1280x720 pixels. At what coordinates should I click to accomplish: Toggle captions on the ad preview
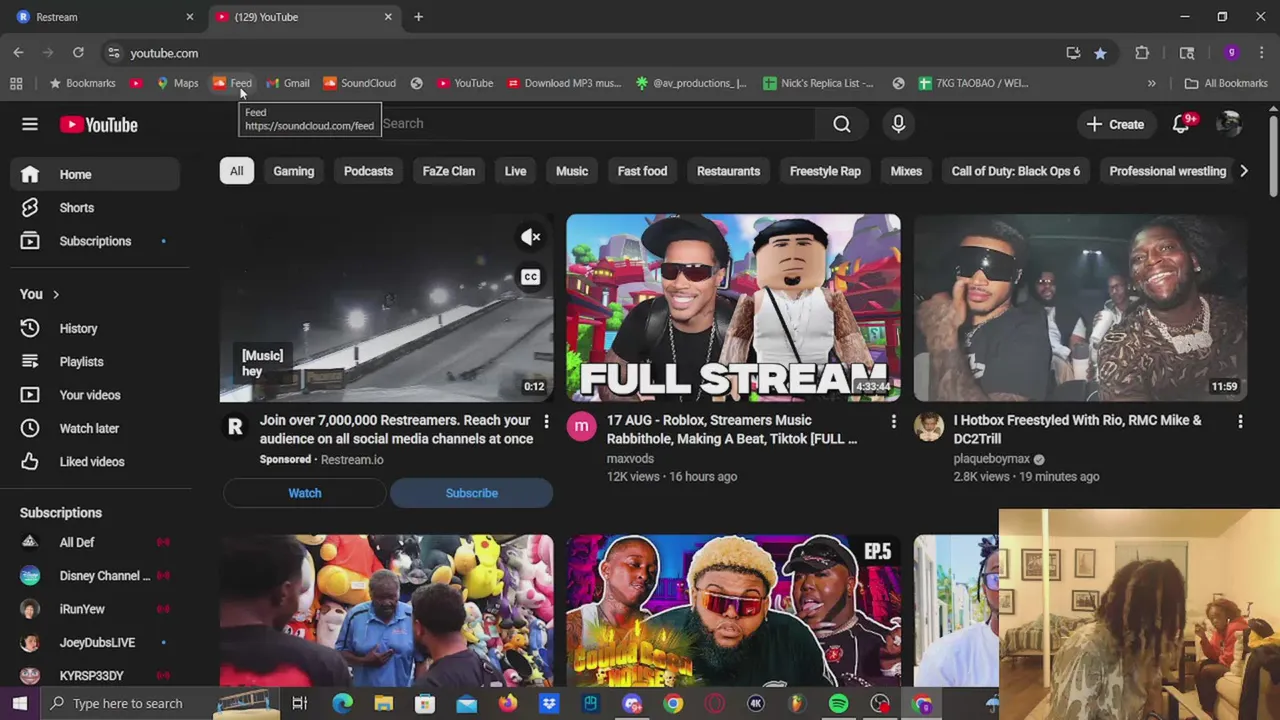pyautogui.click(x=530, y=277)
